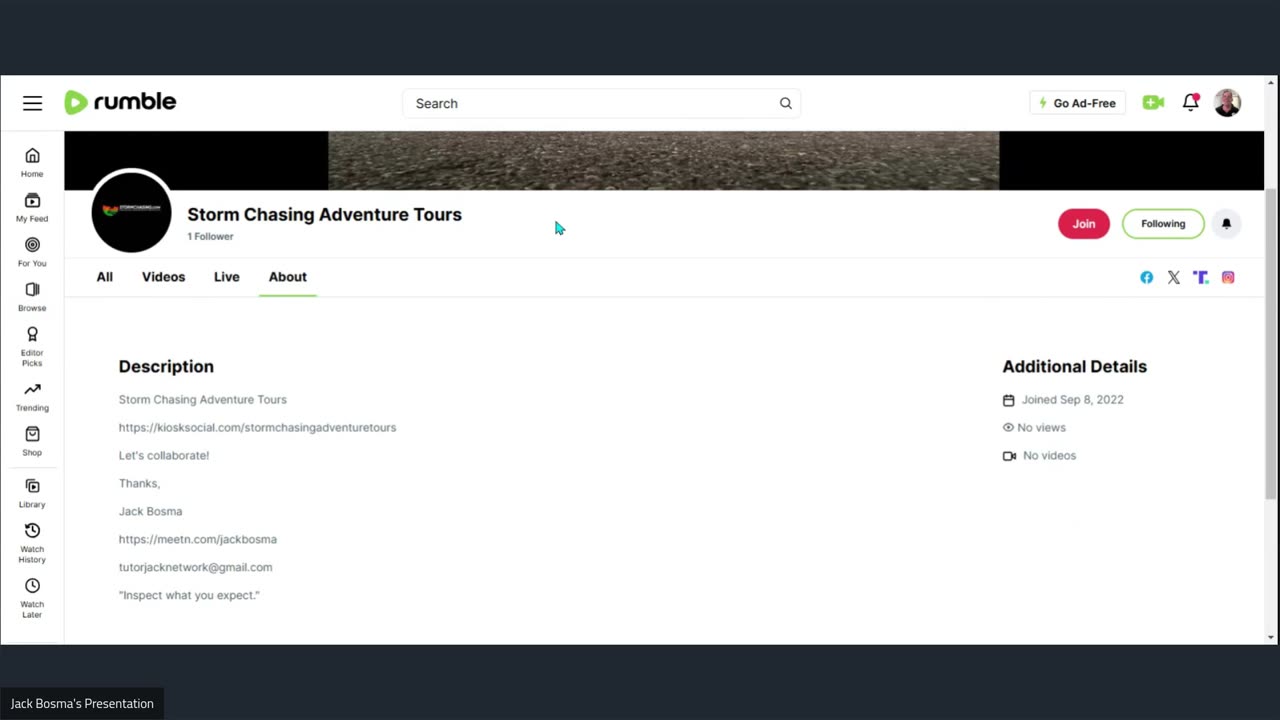Click the No views text
This screenshot has width=1280, height=720.
coord(1041,427)
